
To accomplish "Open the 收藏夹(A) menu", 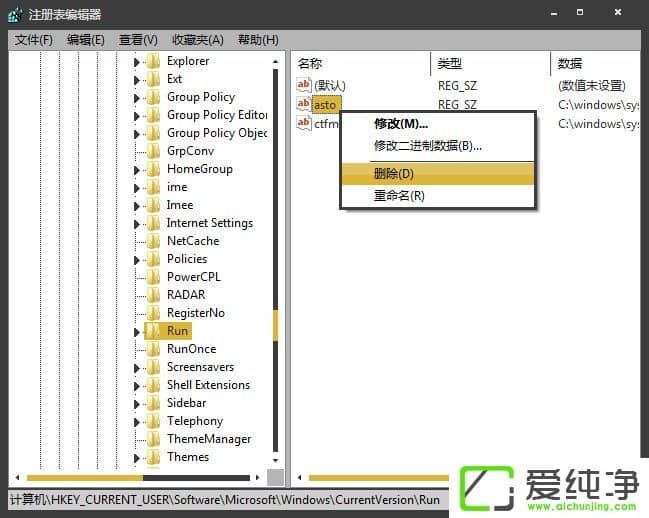I will 198,39.
